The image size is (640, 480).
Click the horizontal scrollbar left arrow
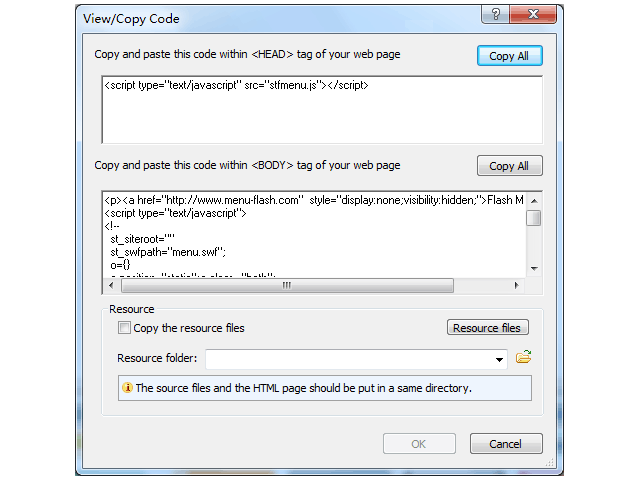(x=111, y=285)
